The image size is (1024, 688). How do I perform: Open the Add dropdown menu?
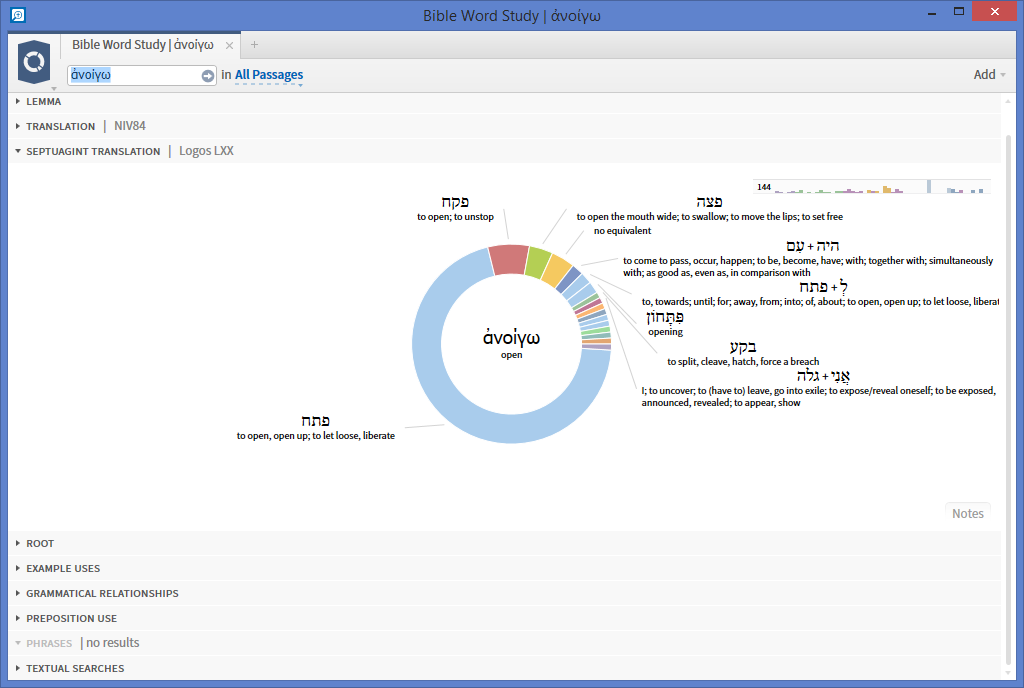pos(989,75)
